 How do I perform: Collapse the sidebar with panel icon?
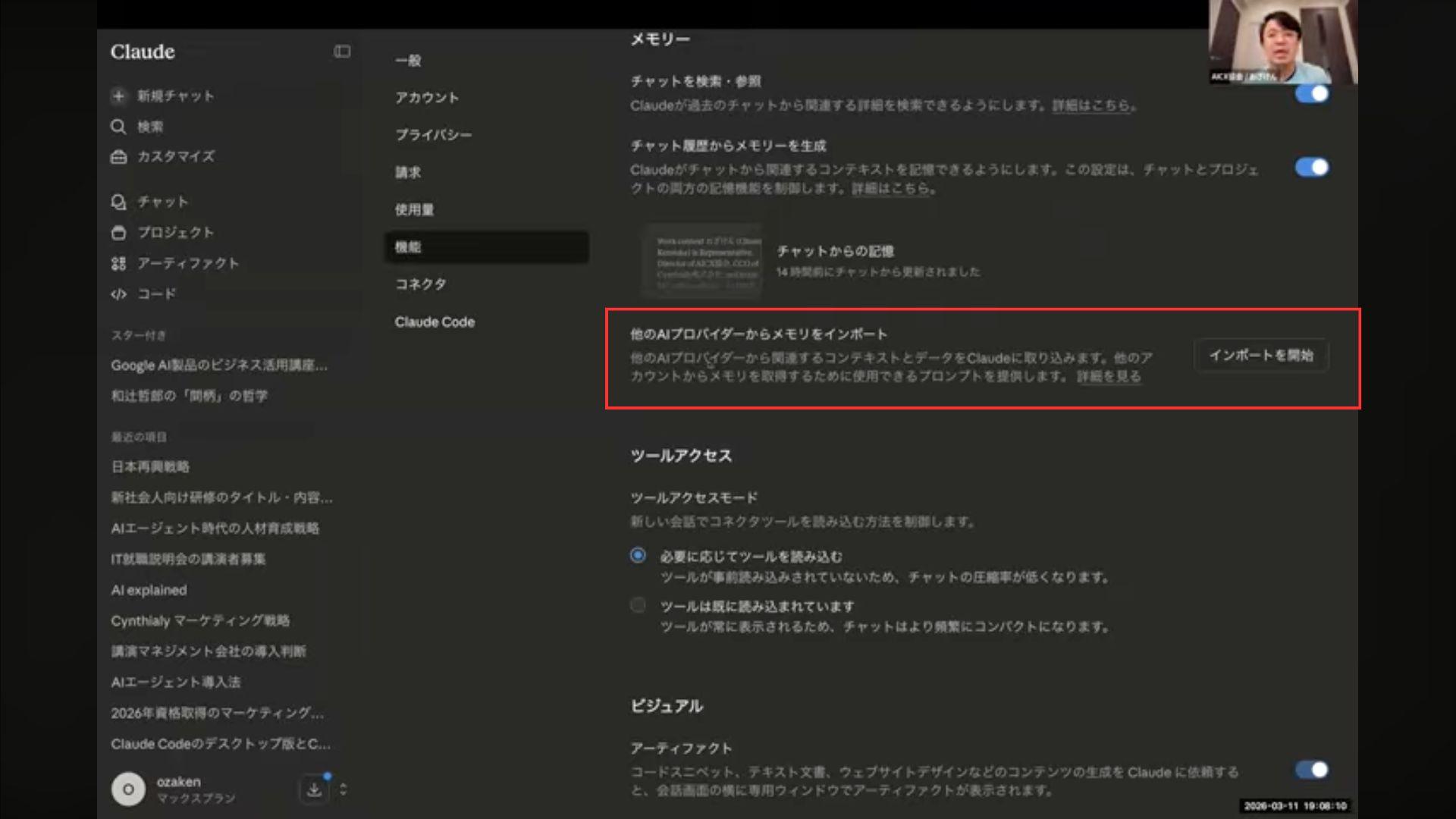coord(342,52)
